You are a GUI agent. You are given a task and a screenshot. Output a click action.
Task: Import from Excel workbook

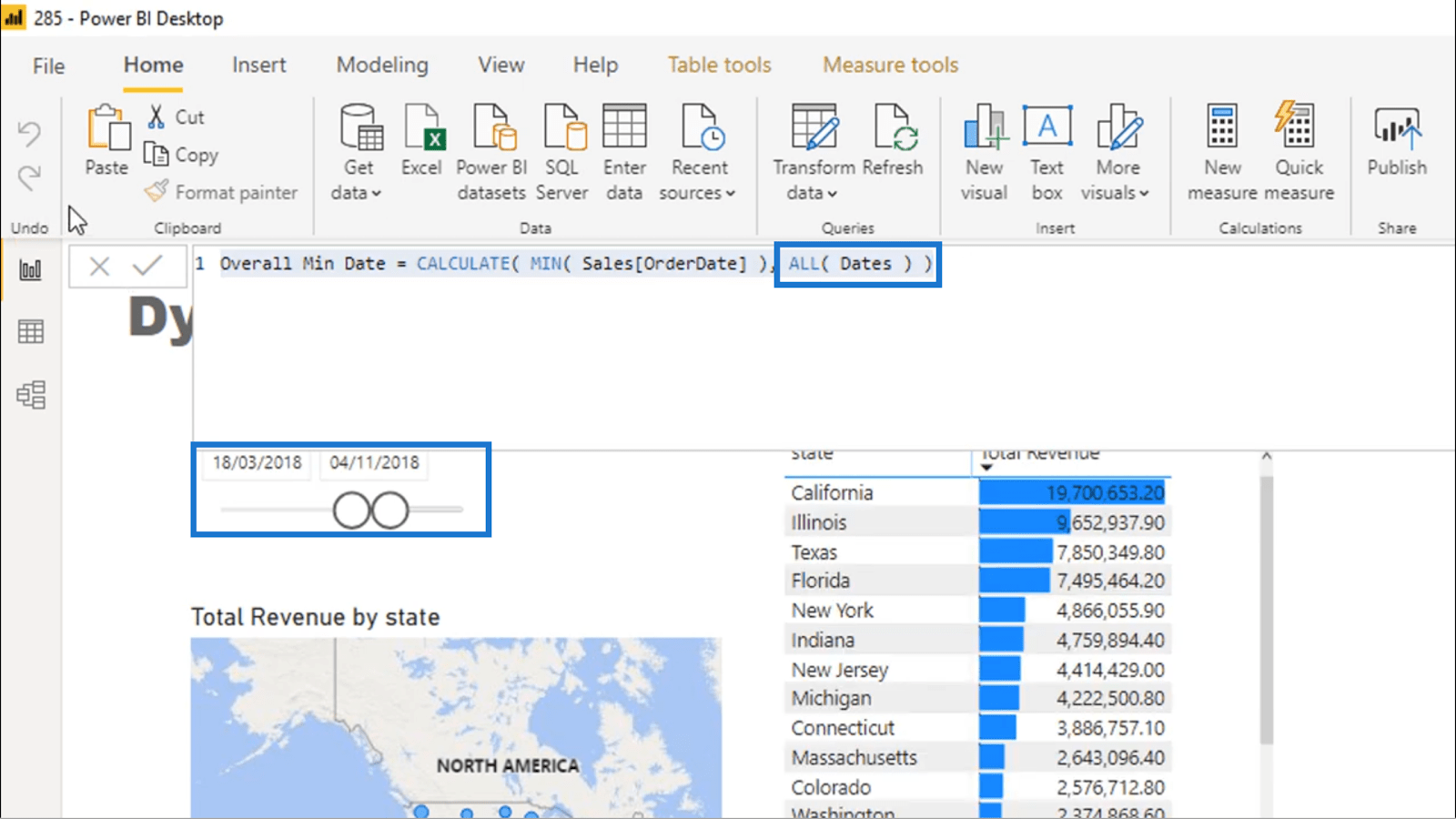pos(421,140)
